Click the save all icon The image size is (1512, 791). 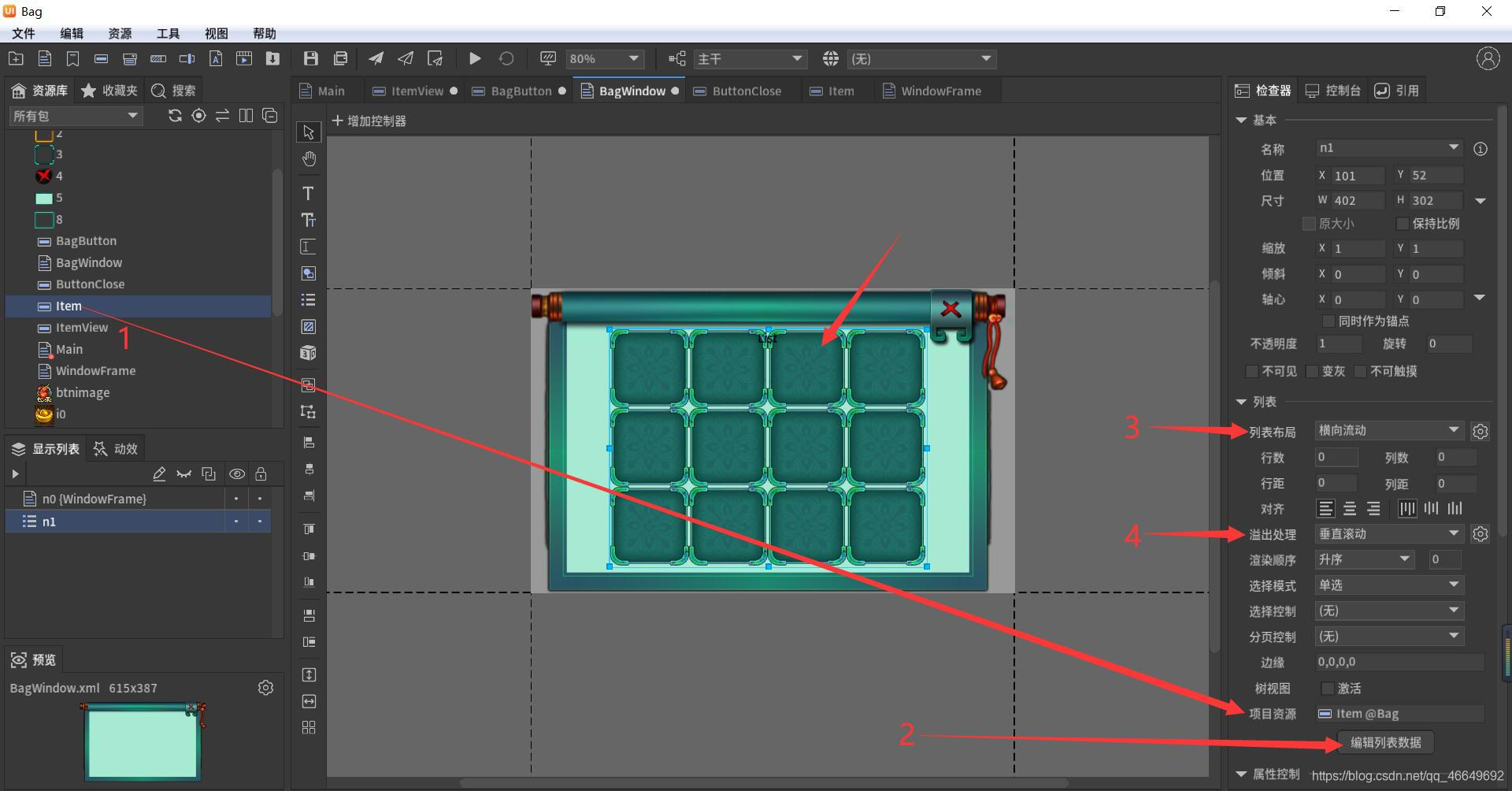pyautogui.click(x=341, y=59)
